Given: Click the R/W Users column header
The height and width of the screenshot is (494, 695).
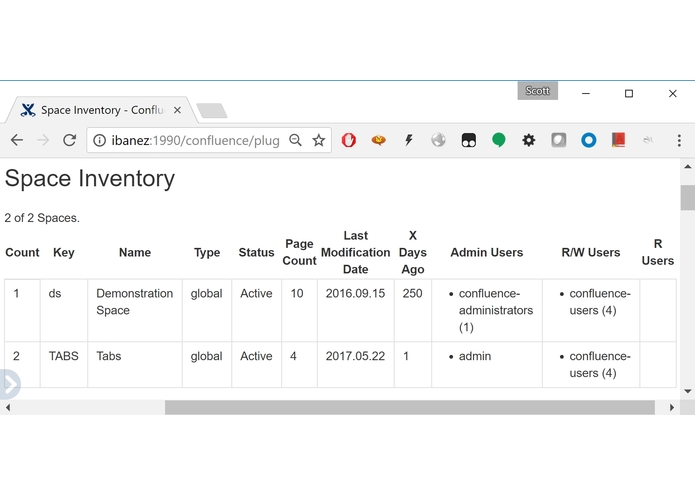Looking at the screenshot, I should tap(591, 253).
